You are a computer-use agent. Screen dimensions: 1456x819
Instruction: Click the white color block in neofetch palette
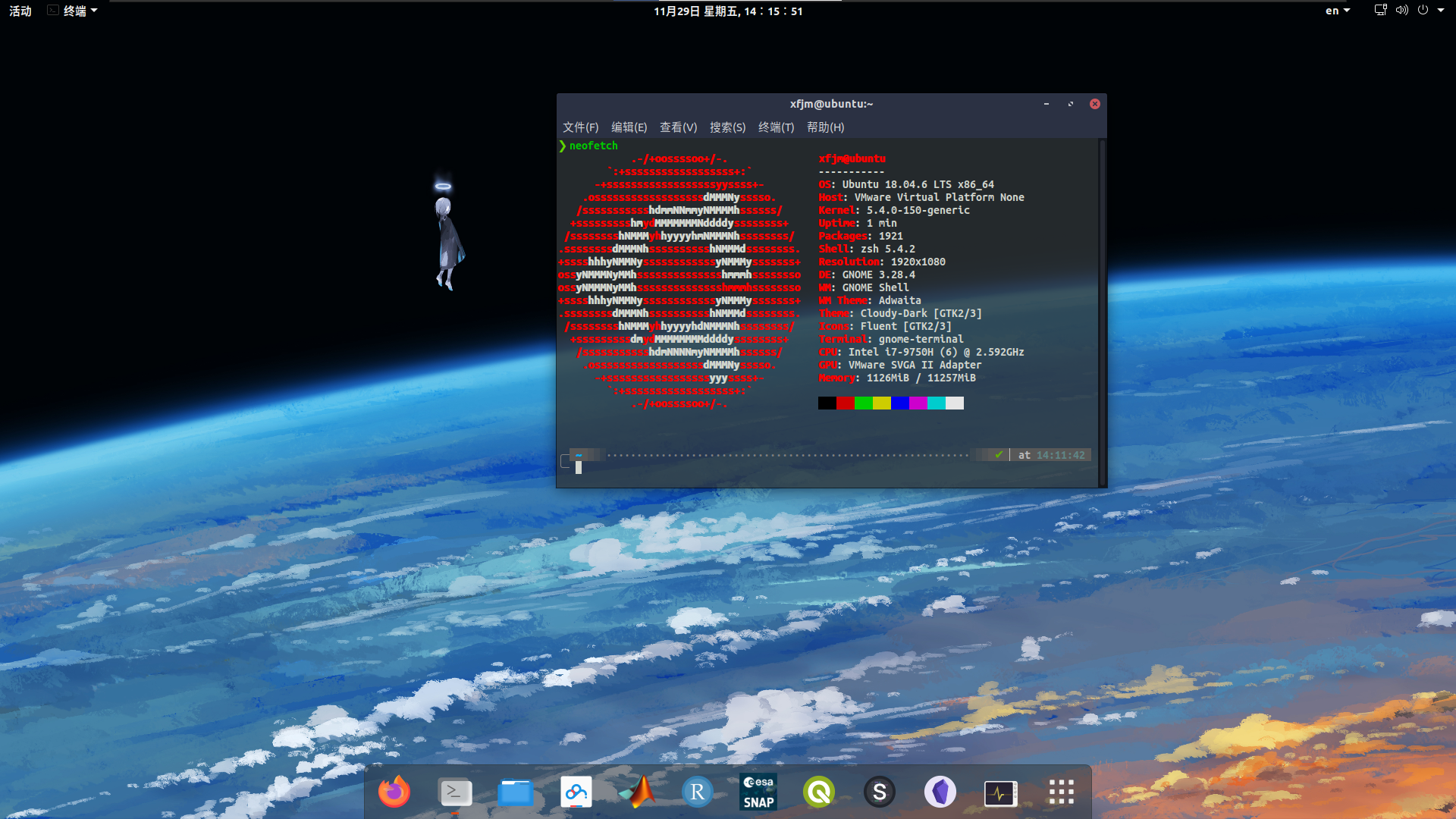[x=955, y=403]
